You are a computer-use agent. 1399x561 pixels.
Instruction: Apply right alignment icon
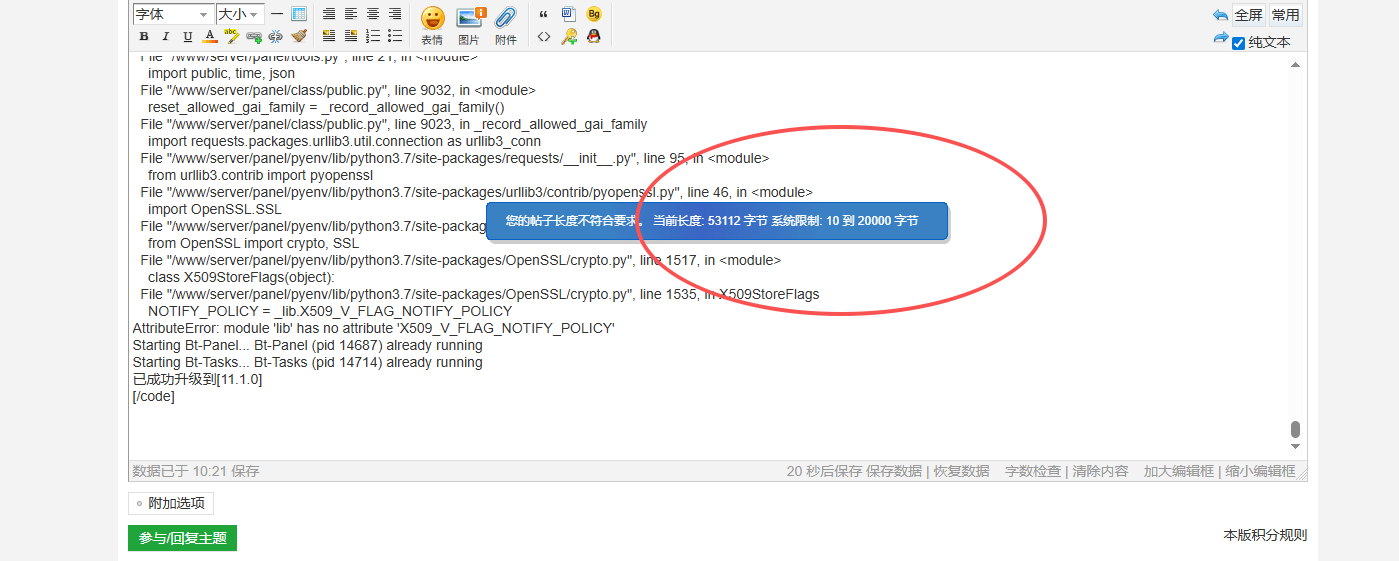click(395, 14)
